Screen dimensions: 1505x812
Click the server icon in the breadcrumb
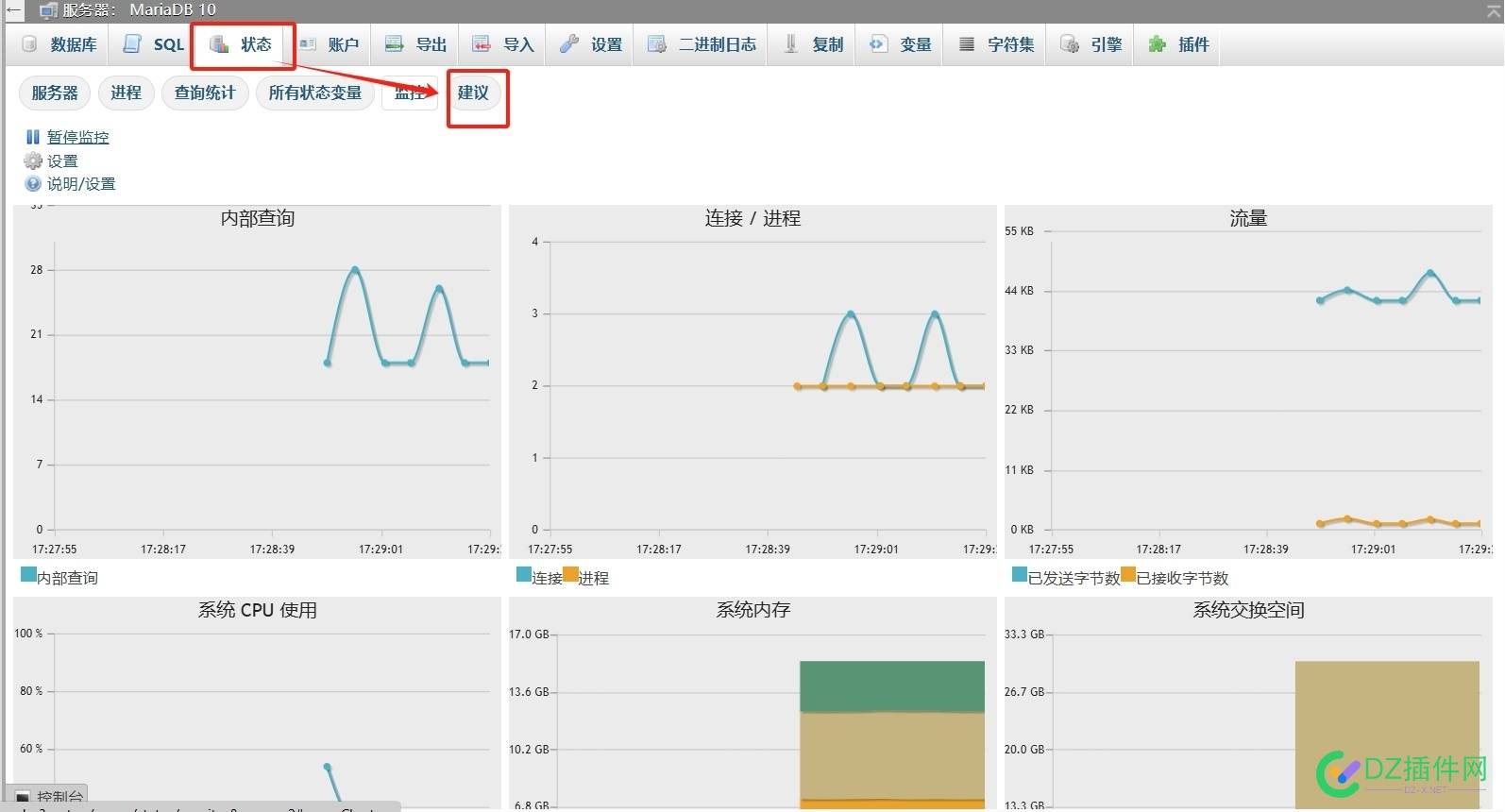click(x=48, y=10)
